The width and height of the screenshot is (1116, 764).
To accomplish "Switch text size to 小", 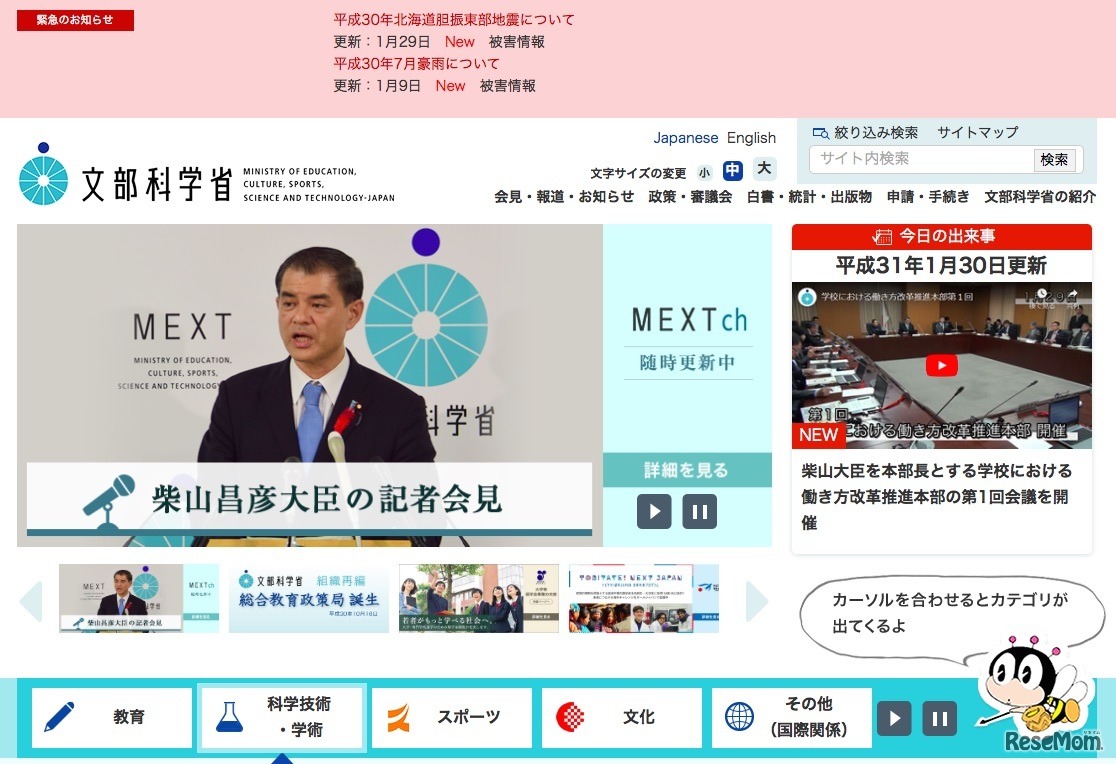I will click(x=703, y=171).
